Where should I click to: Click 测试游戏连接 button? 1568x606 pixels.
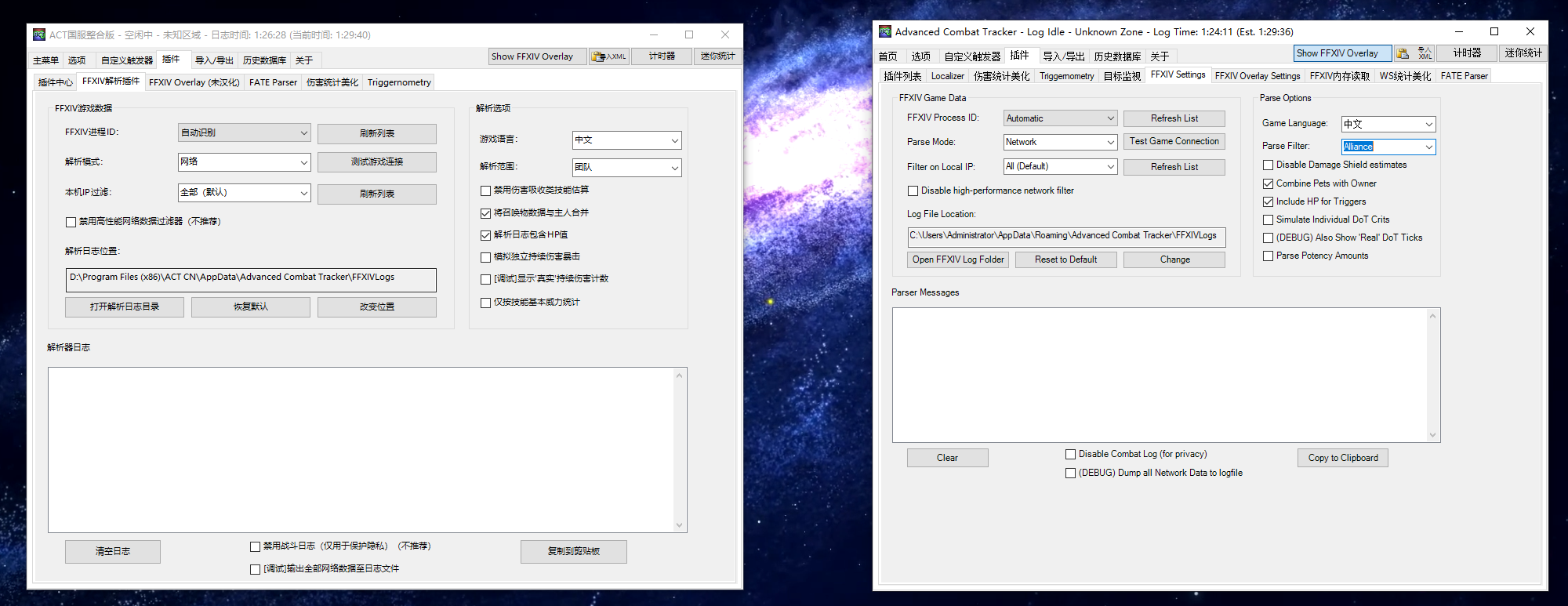377,162
